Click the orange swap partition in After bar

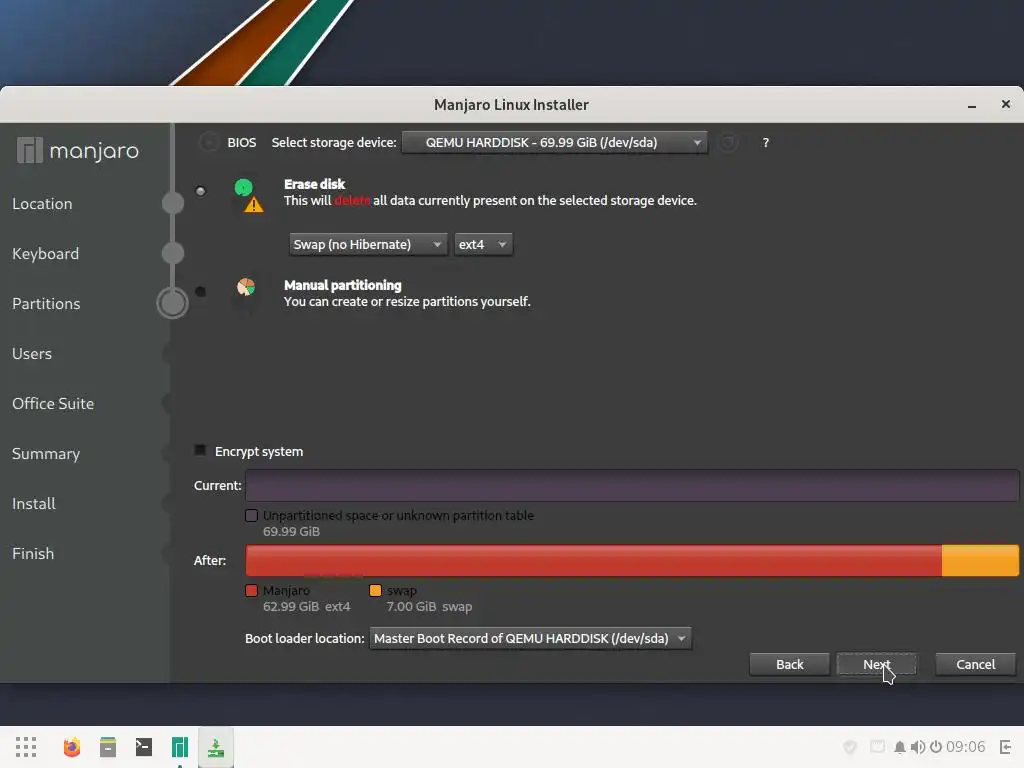click(x=980, y=560)
